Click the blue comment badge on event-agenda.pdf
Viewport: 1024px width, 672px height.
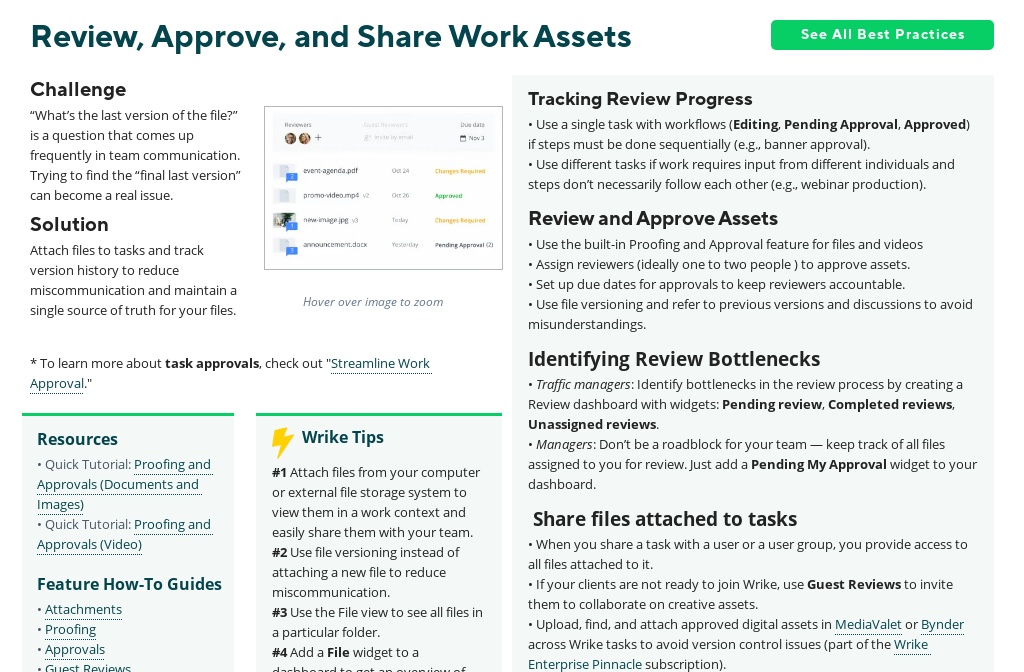(x=292, y=176)
